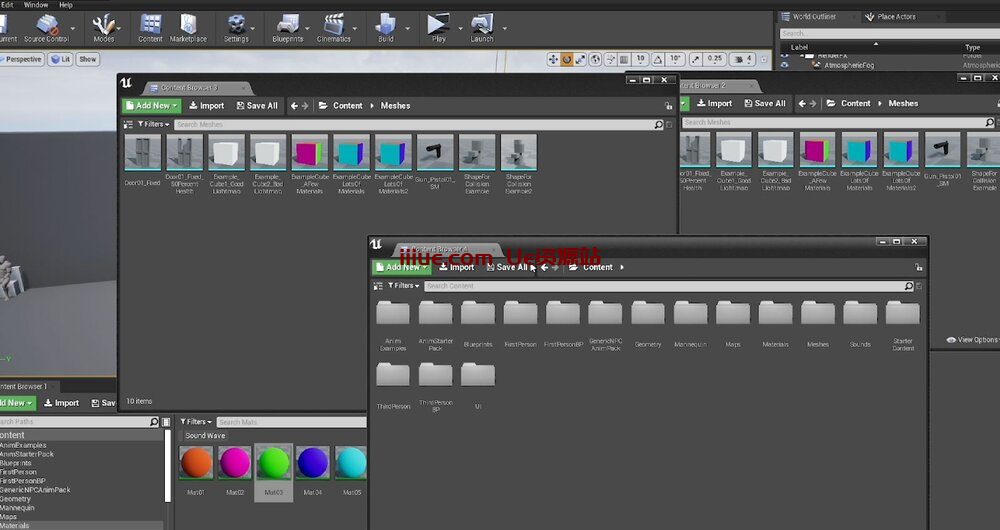Screen dimensions: 1000x530
Task: Expand Filters dropdown in Content Browser 4
Action: coord(404,286)
